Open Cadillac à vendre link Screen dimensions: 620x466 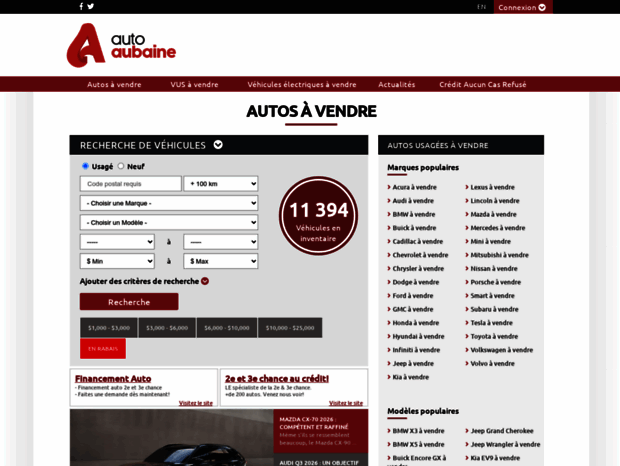tap(418, 241)
